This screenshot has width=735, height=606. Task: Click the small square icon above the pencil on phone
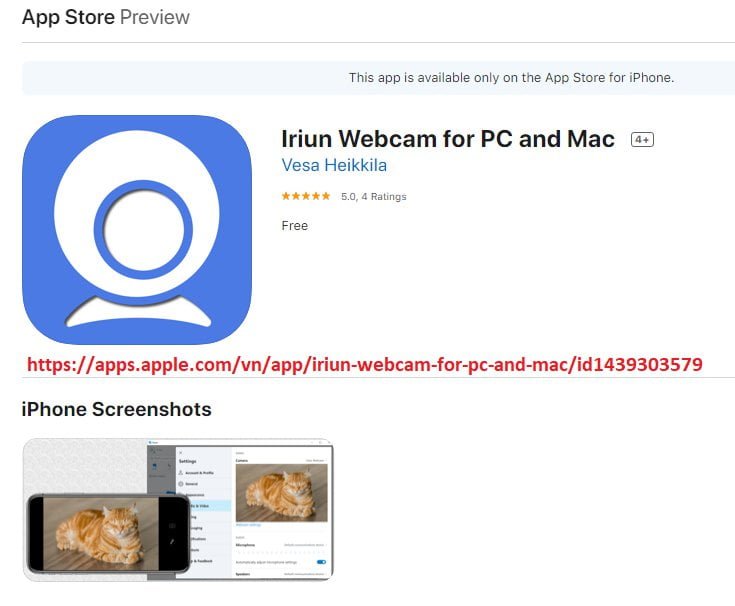(172, 526)
